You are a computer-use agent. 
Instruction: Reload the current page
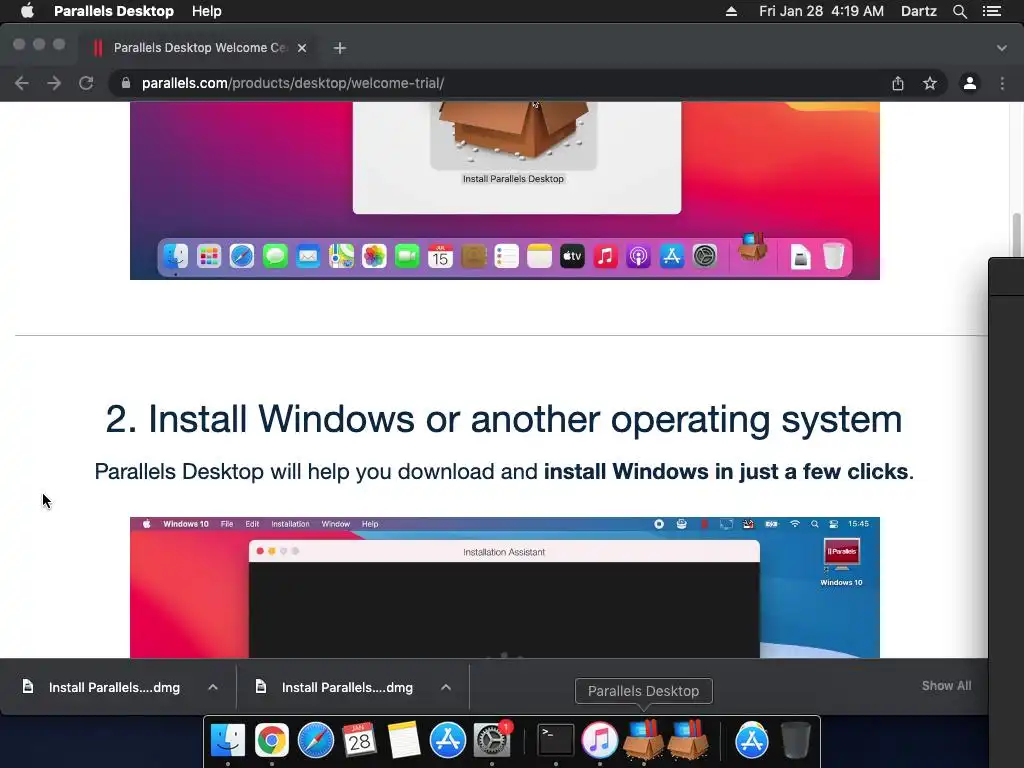86,83
